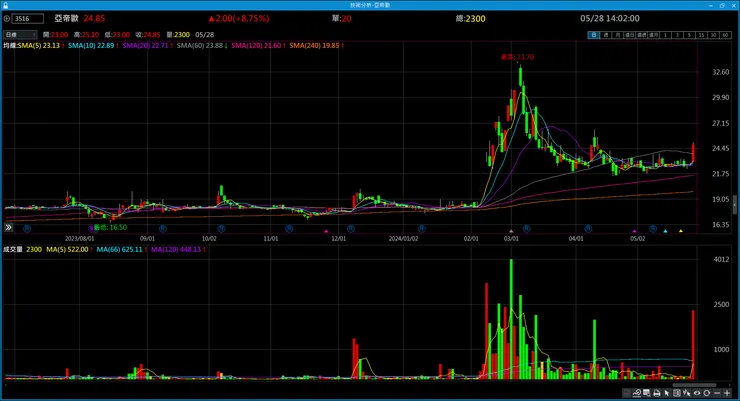This screenshot has width=740, height=401.
Task: Click the volume MA(120) 448.13 label
Action: [x=178, y=249]
